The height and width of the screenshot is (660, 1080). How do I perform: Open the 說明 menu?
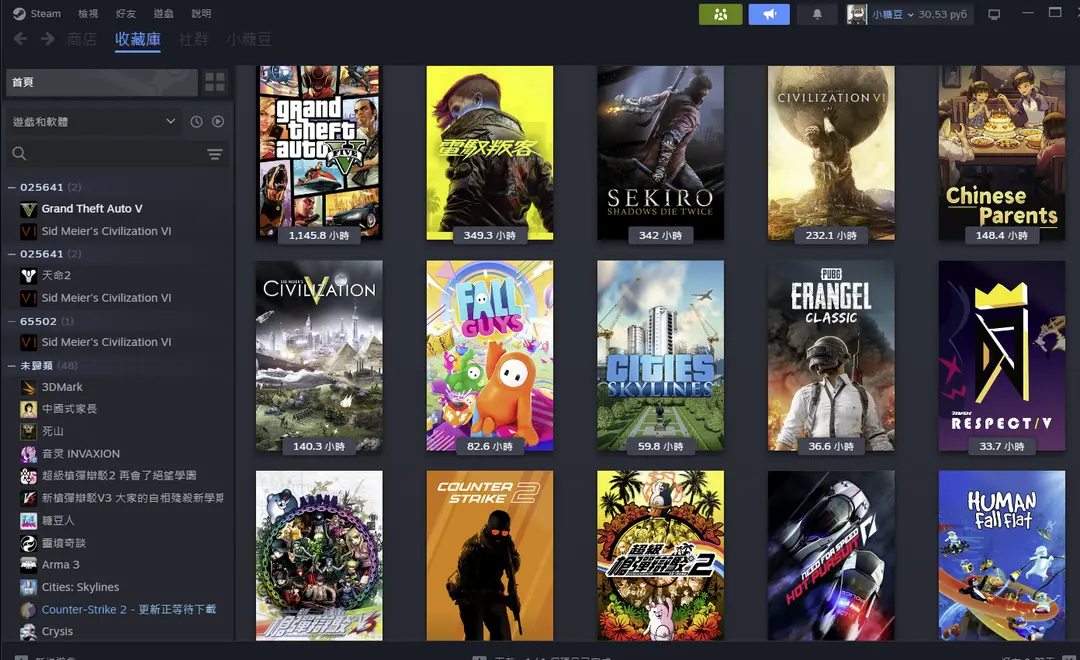[x=201, y=13]
